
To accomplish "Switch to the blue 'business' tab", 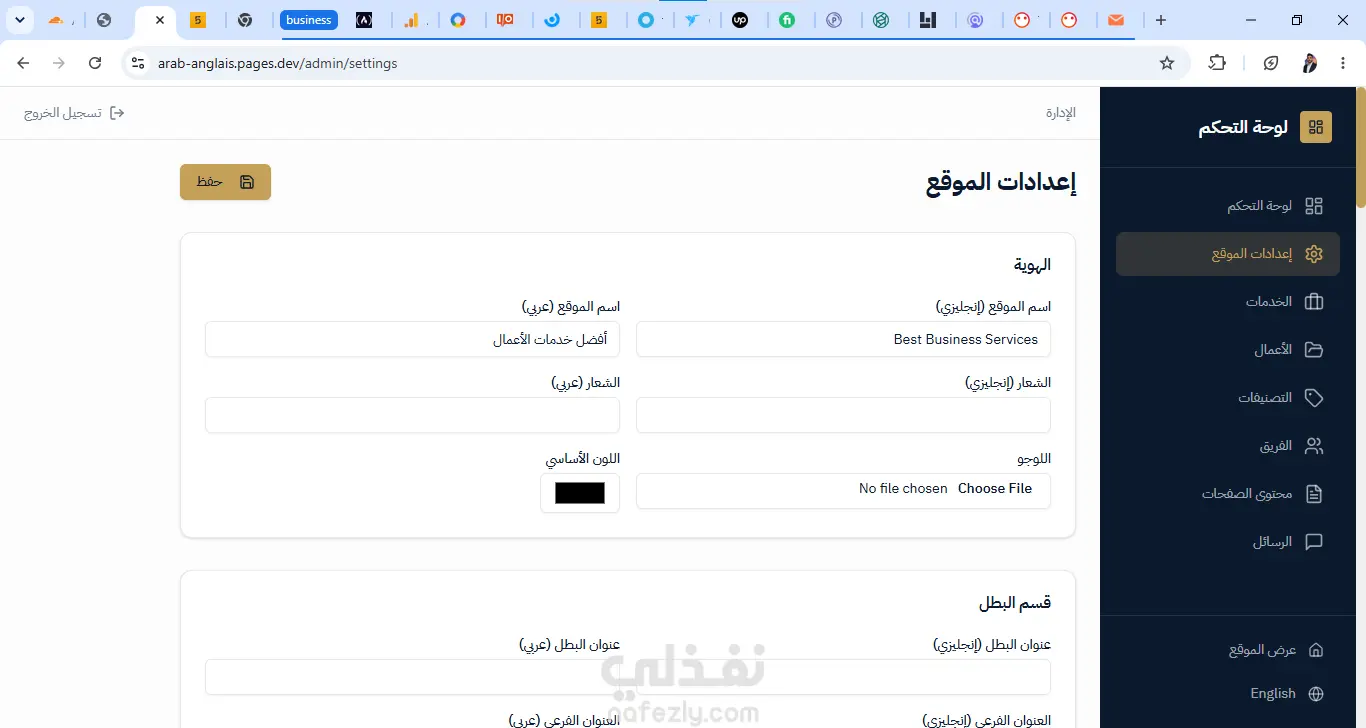I will point(309,20).
